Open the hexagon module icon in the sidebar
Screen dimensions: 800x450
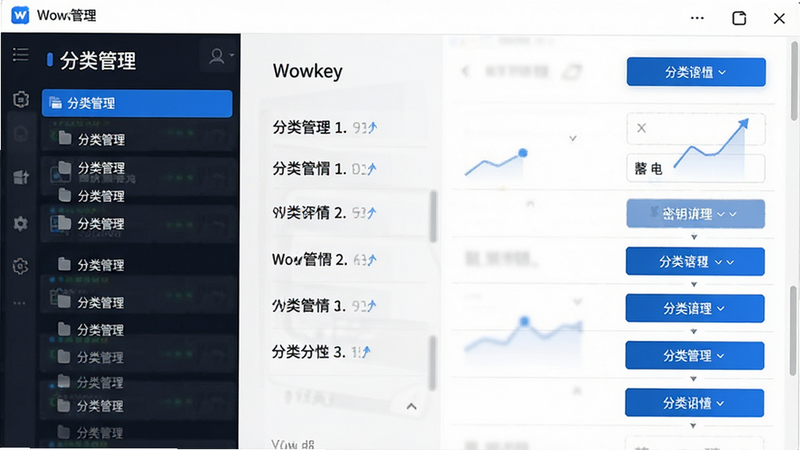[x=21, y=99]
